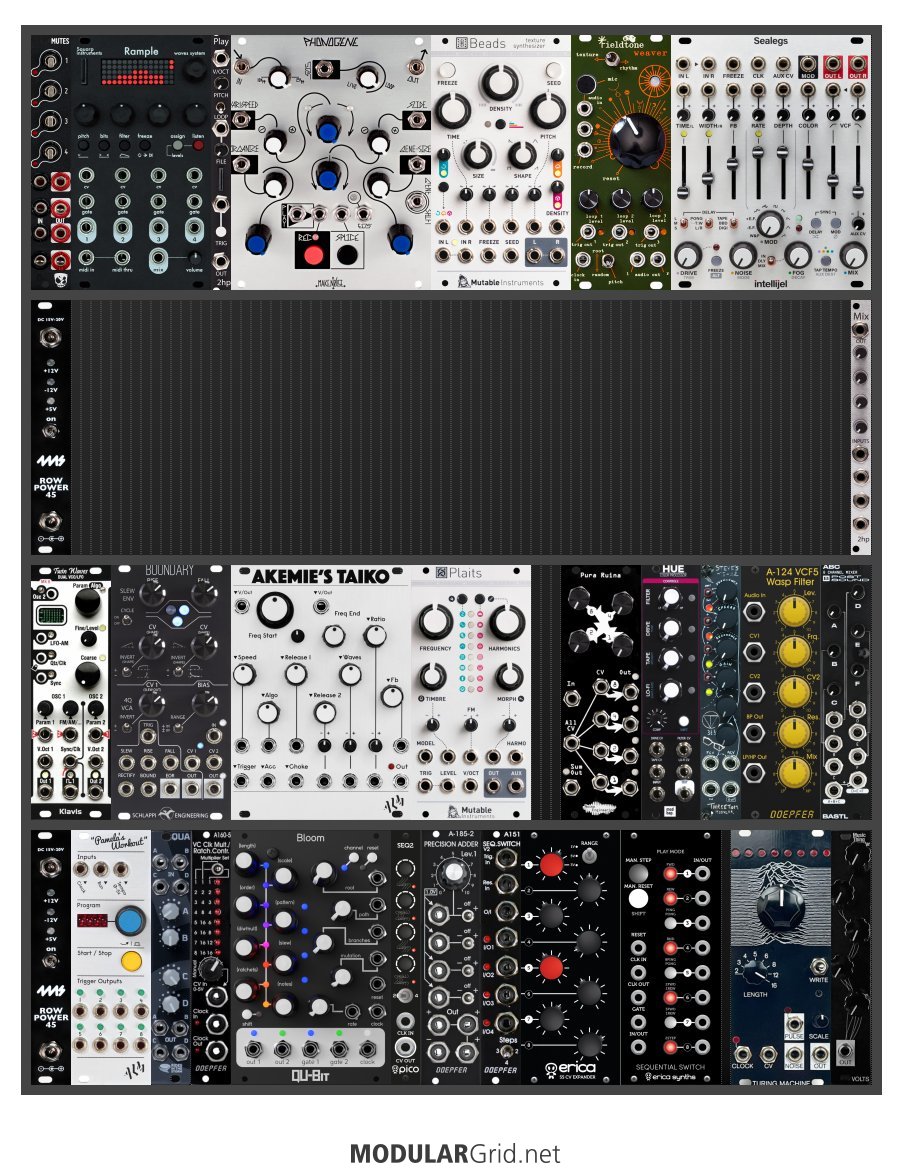
Task: Flip the Steps switch on A151 Seq Switch
Action: 506,1051
